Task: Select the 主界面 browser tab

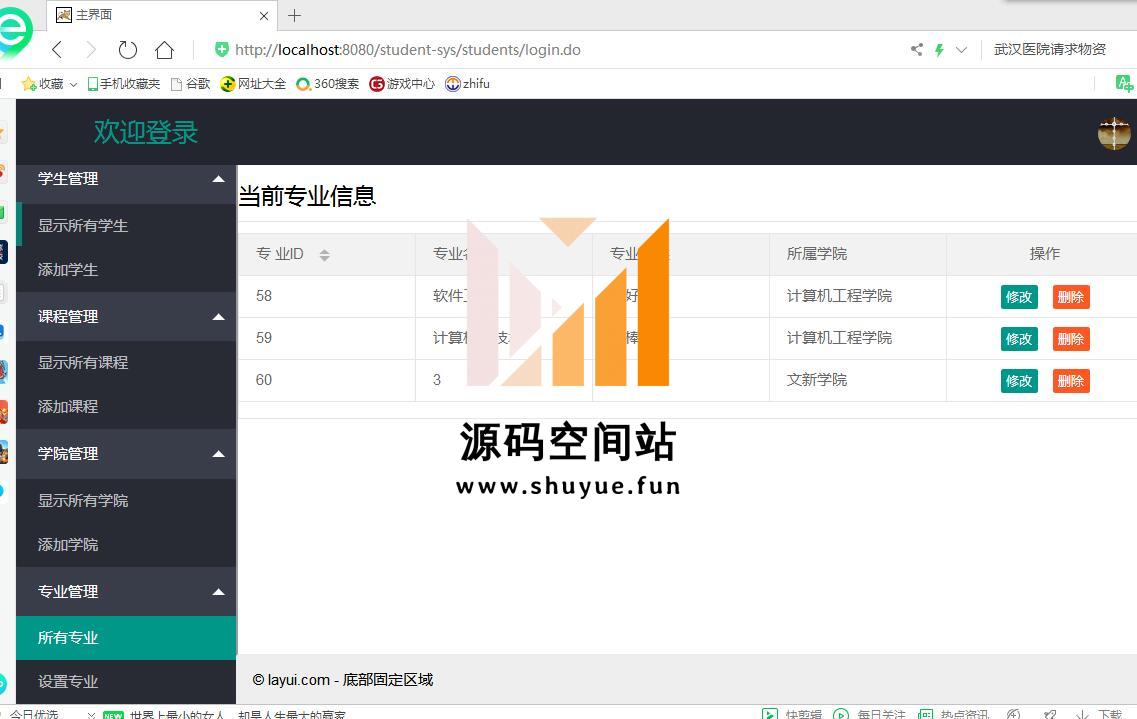Action: [x=163, y=15]
